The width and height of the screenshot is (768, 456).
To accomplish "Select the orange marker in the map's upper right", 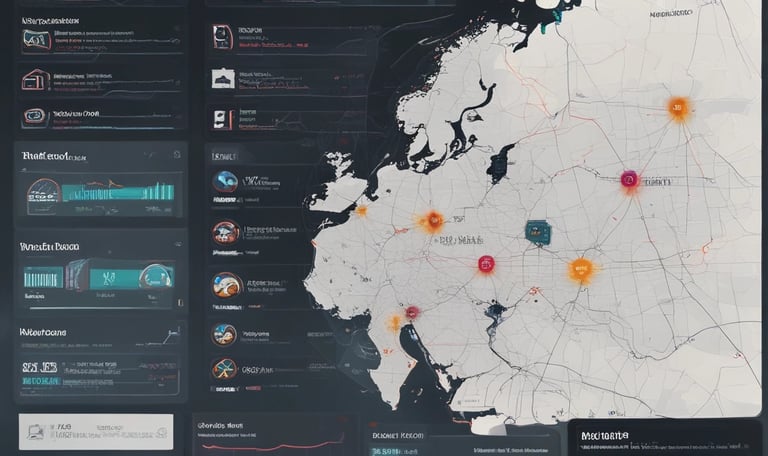I will tap(678, 108).
